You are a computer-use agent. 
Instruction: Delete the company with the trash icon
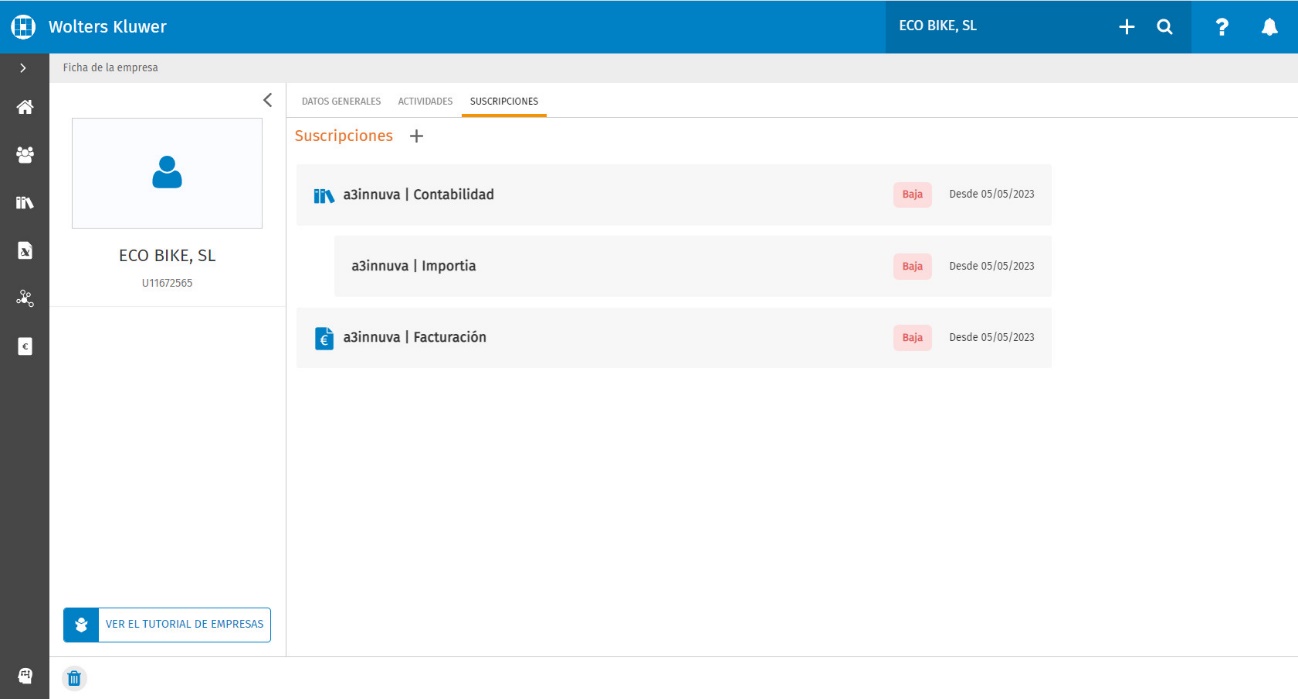click(74, 679)
